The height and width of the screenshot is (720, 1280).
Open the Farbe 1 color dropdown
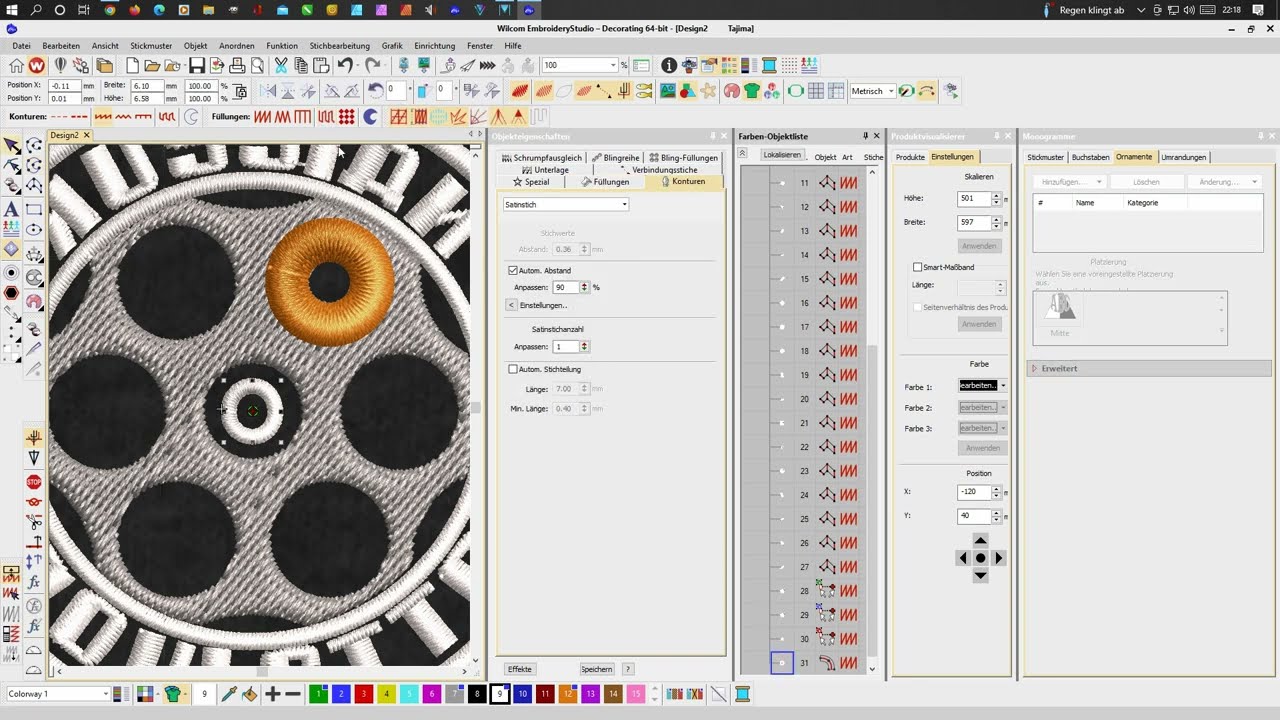click(1003, 386)
